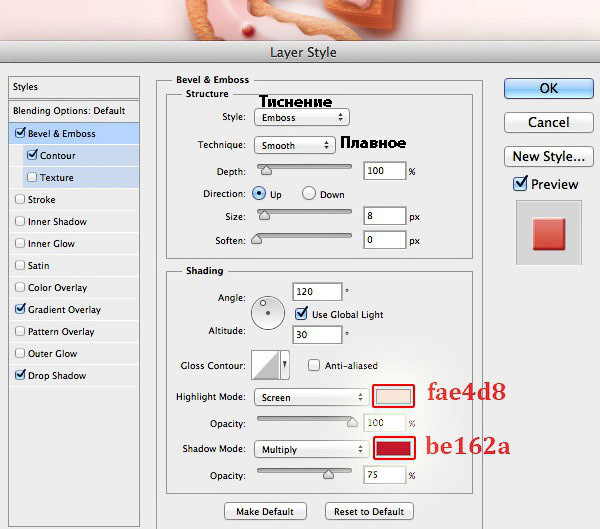Disable the Drop Shadow checkbox
This screenshot has width=600, height=529.
pos(20,374)
